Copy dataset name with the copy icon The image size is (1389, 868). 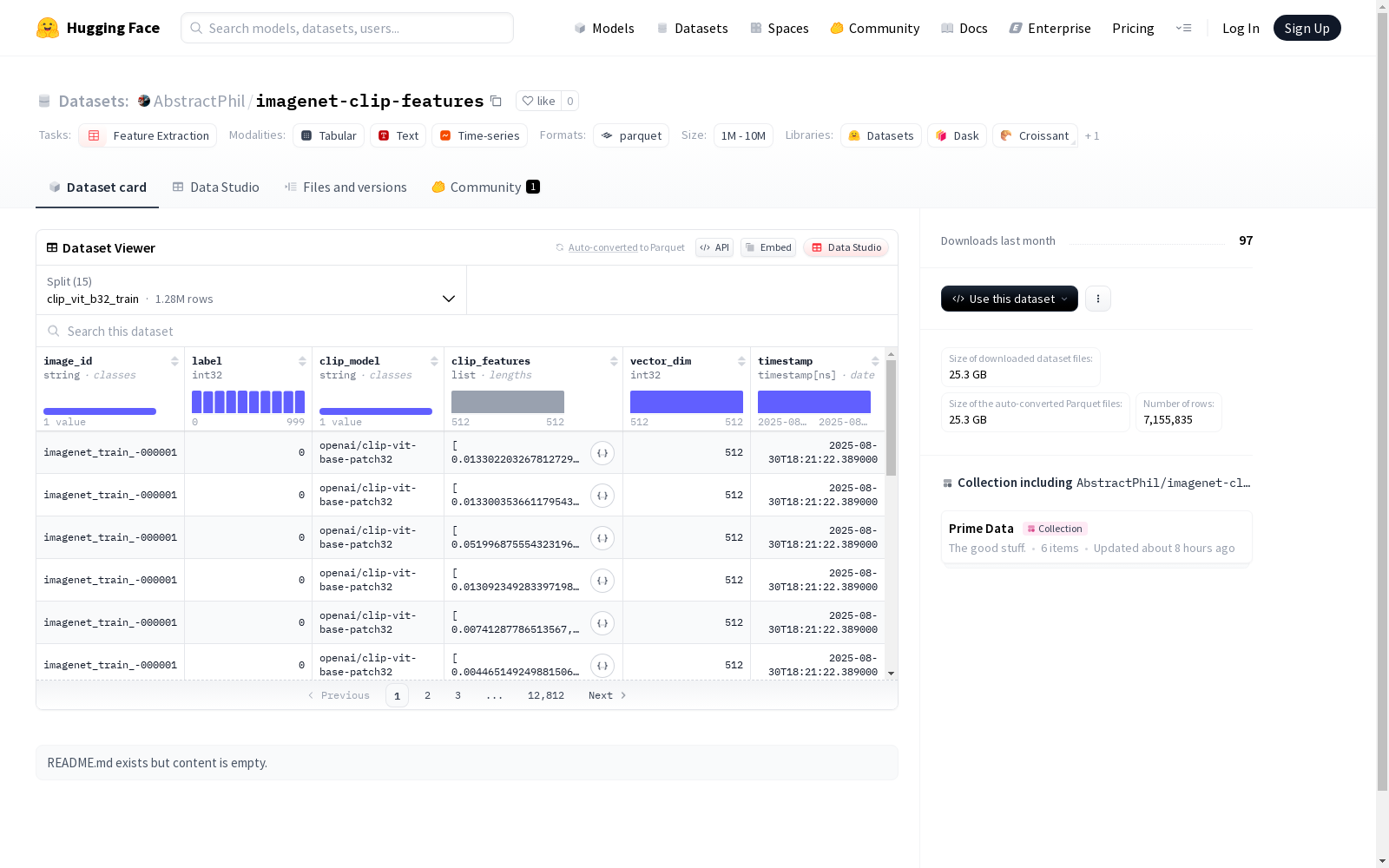[496, 101]
